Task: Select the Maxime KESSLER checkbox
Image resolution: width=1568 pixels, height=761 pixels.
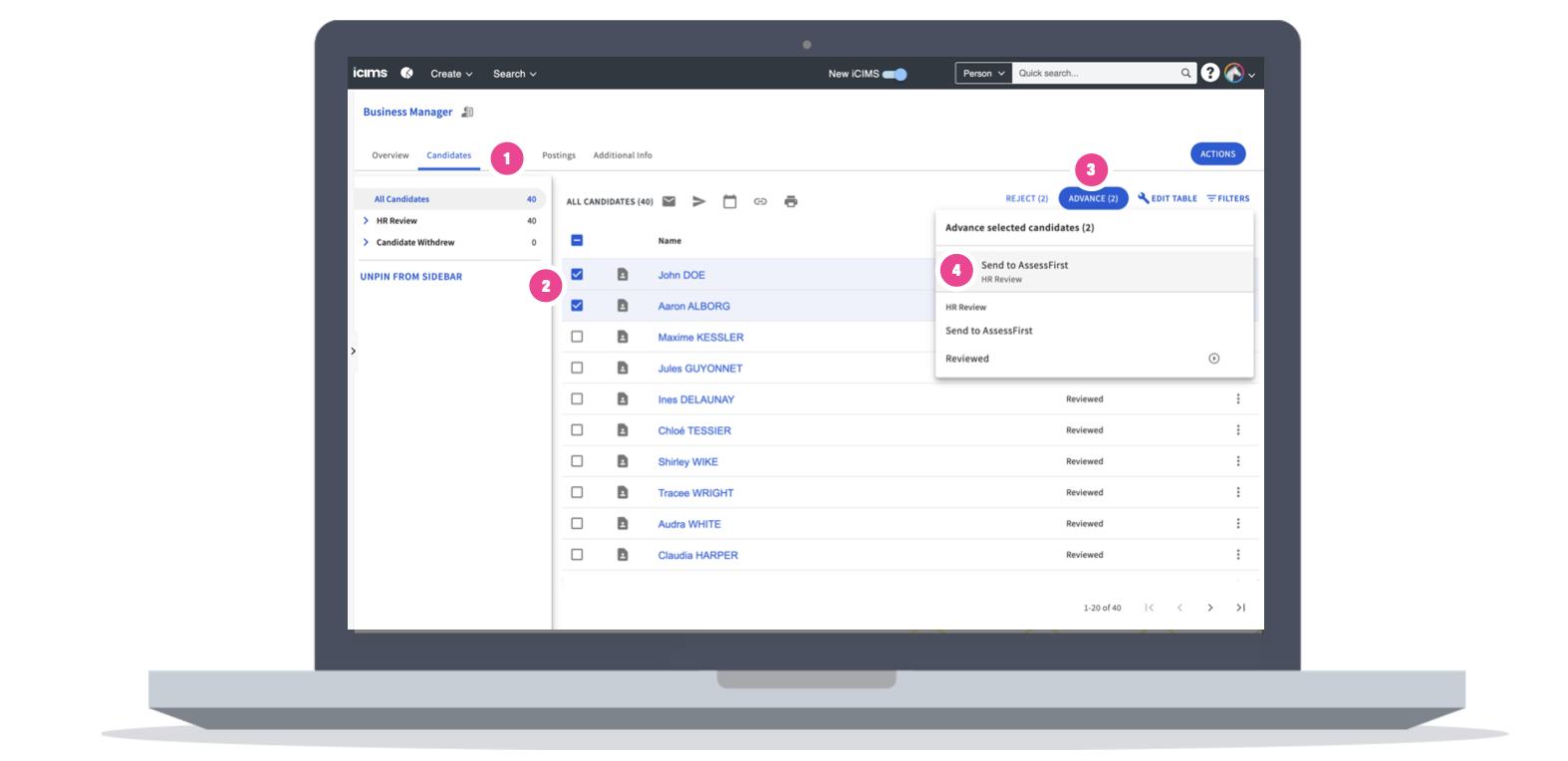Action: click(x=577, y=337)
